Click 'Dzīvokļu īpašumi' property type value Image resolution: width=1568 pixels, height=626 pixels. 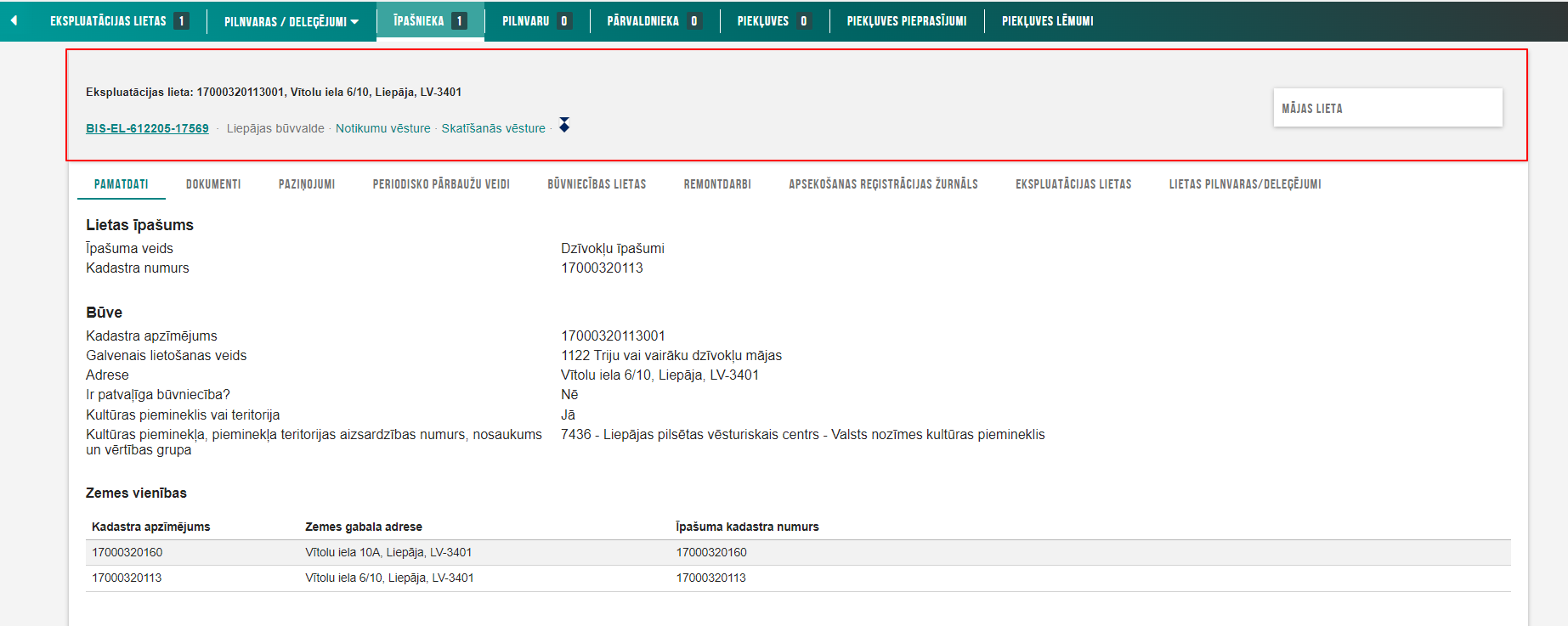click(613, 248)
